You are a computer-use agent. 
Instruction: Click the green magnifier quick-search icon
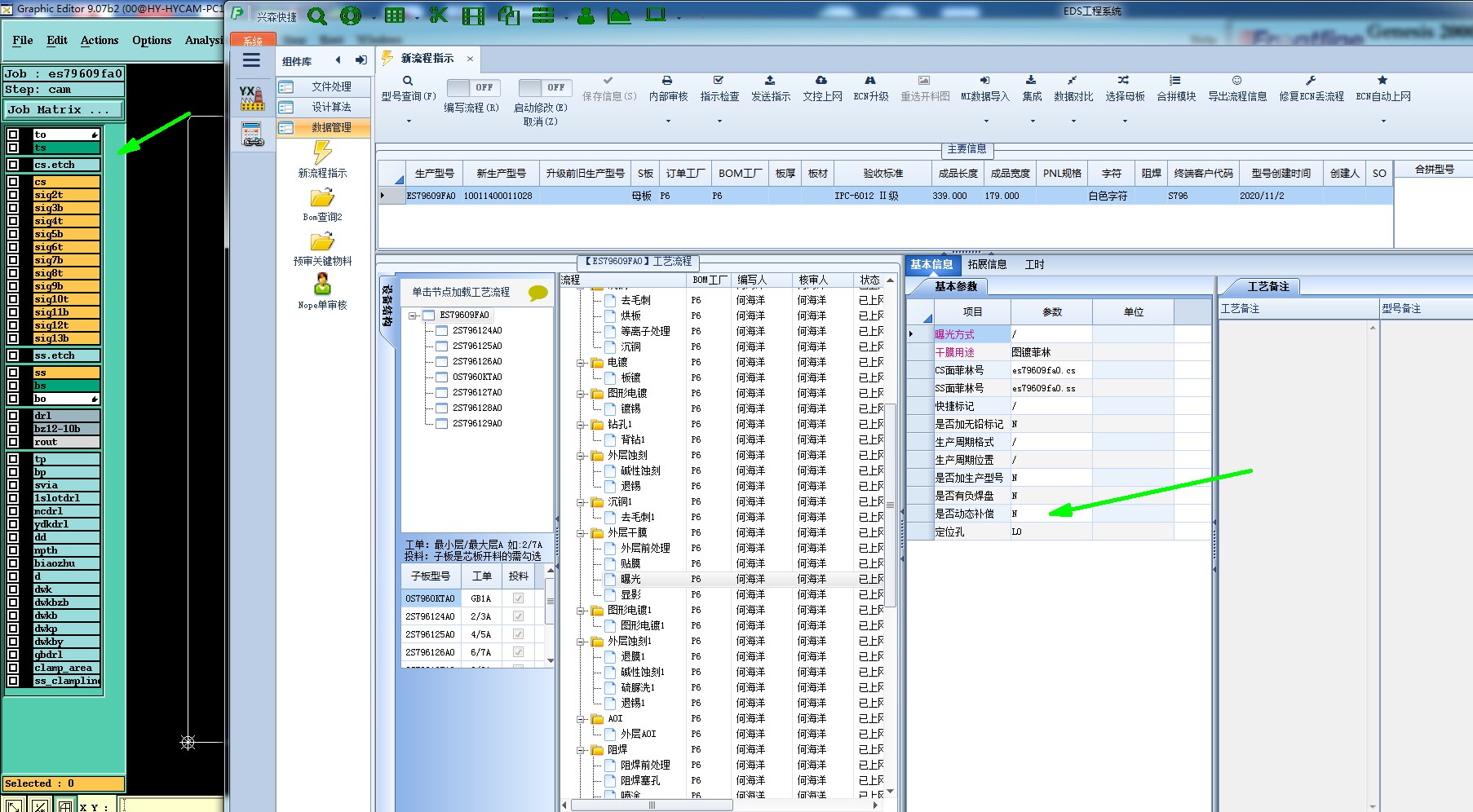pyautogui.click(x=316, y=15)
